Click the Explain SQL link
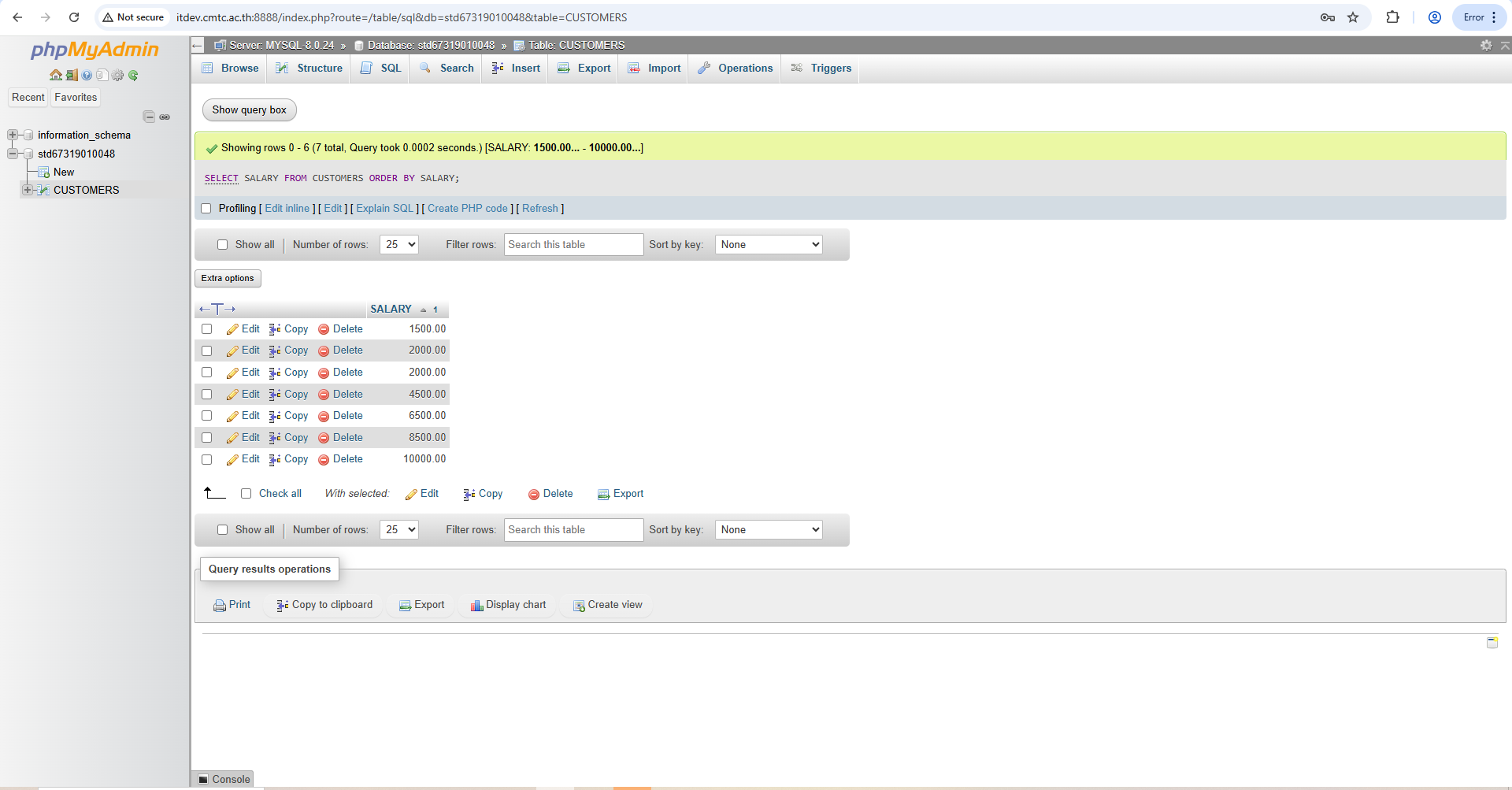The image size is (1512, 790). pyautogui.click(x=384, y=209)
